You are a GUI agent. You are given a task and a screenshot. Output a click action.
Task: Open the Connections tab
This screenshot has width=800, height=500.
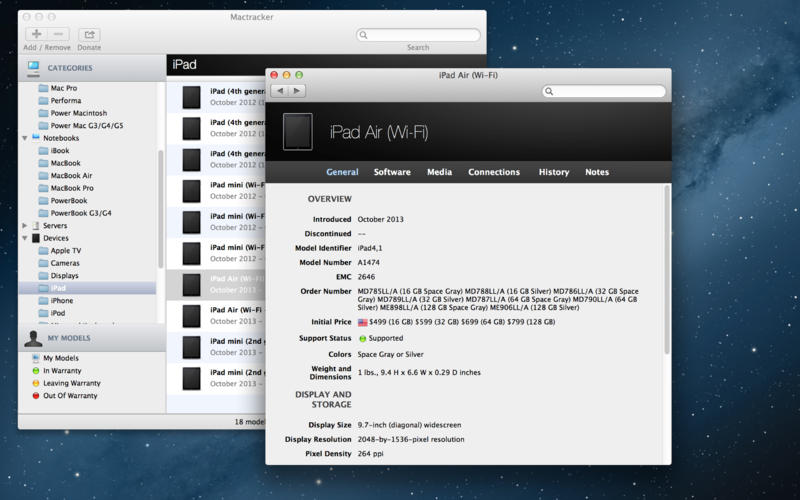494,172
